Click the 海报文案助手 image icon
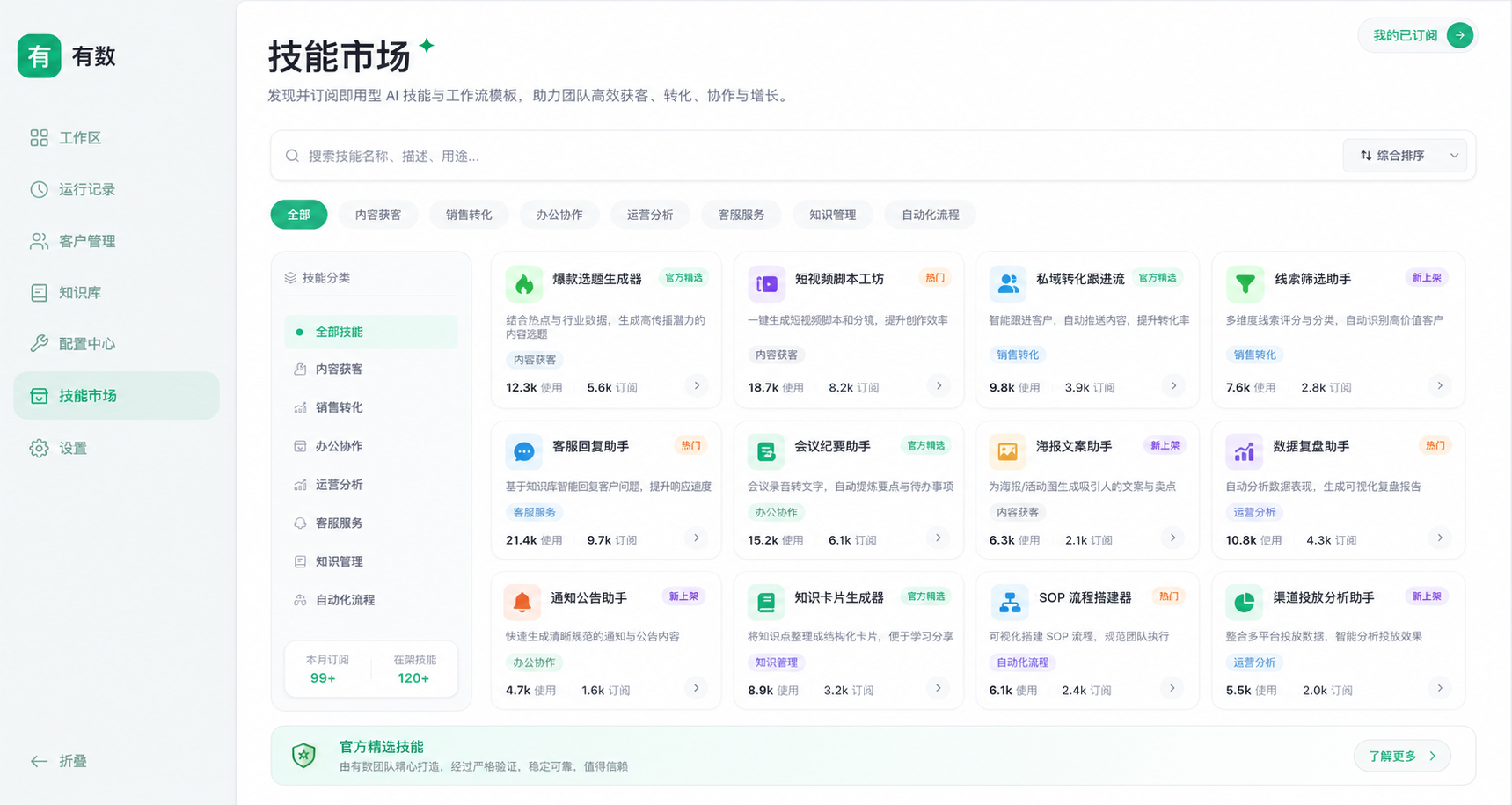Image resolution: width=1512 pixels, height=805 pixels. pyautogui.click(x=1008, y=451)
